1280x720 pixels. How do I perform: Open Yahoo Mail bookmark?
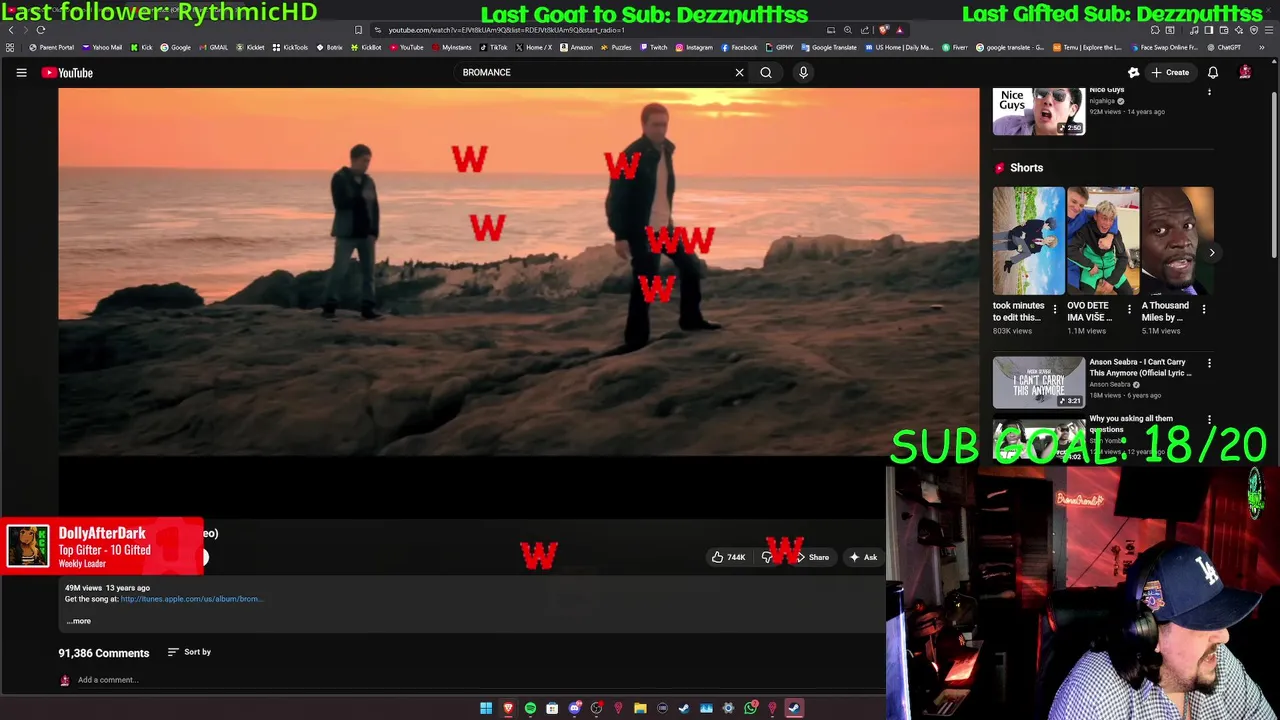coord(102,47)
